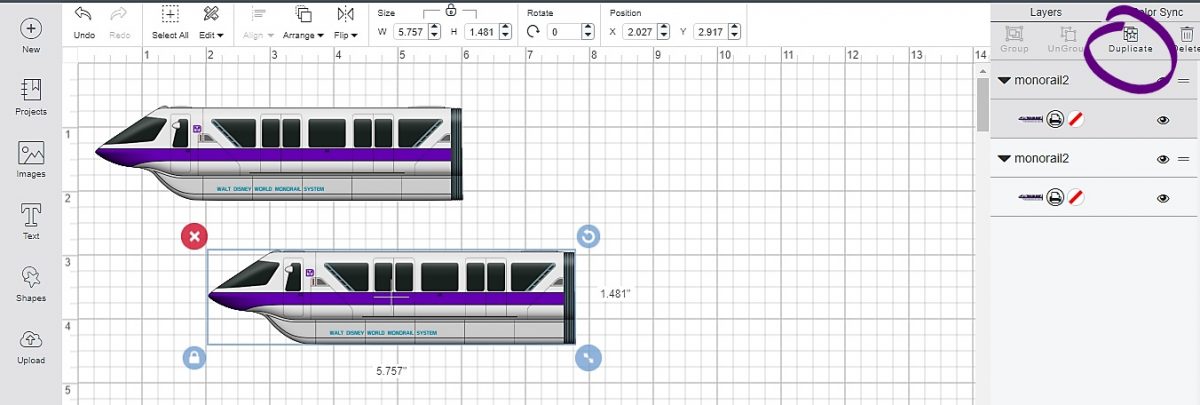Click the Upload cloud icon

click(31, 339)
